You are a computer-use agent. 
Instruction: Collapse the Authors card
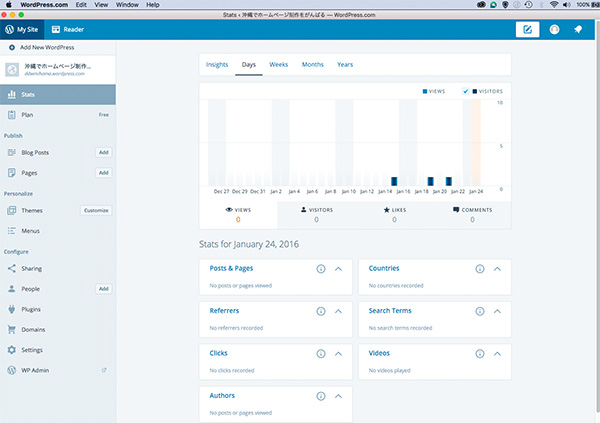pos(338,396)
